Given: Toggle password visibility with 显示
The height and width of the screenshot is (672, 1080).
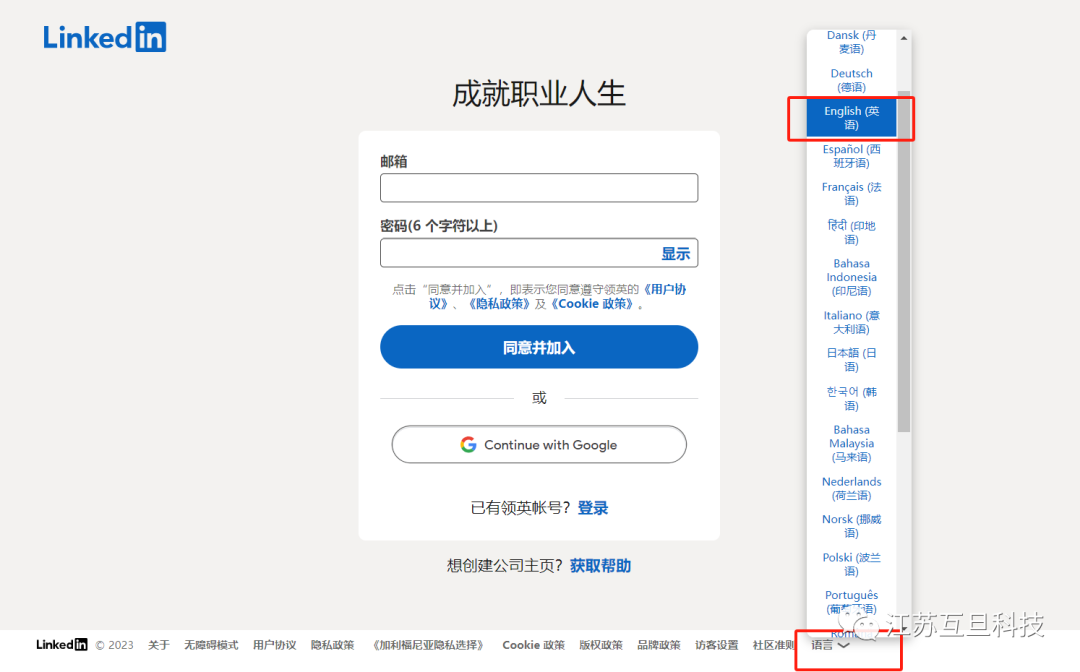Looking at the screenshot, I should (x=675, y=254).
